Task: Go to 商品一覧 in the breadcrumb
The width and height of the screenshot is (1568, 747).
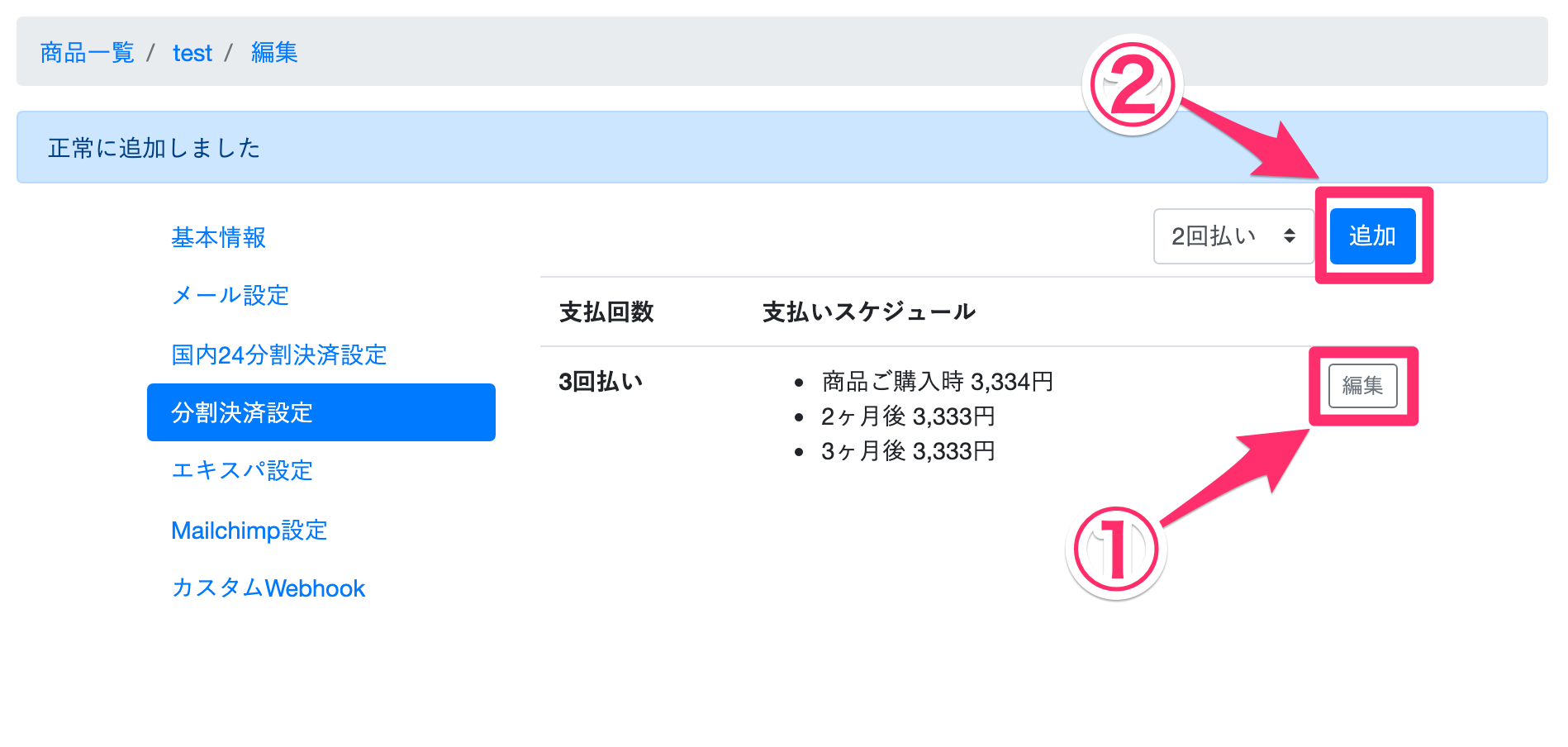Action: (87, 53)
